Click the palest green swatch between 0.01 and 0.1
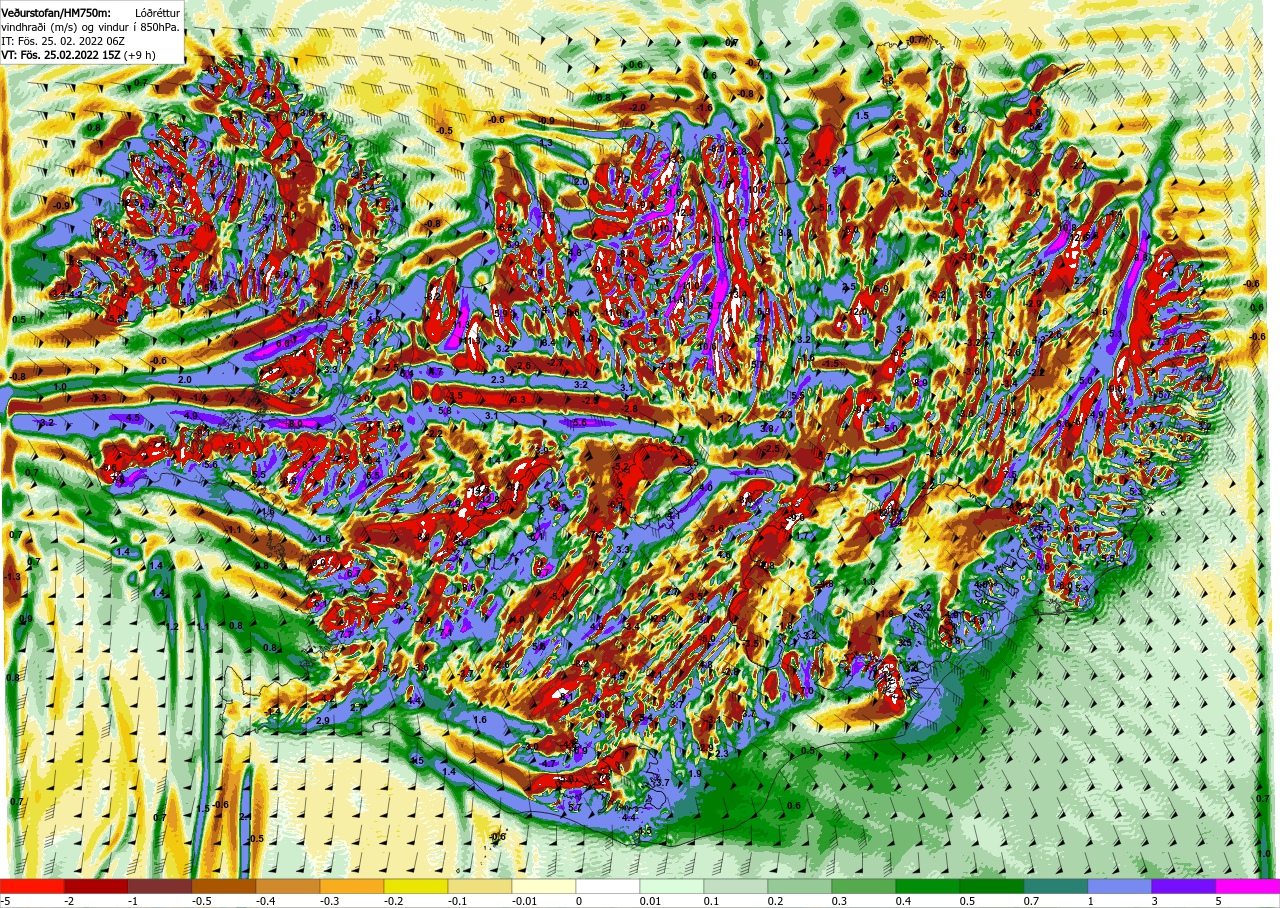This screenshot has width=1280, height=908. coord(672,886)
